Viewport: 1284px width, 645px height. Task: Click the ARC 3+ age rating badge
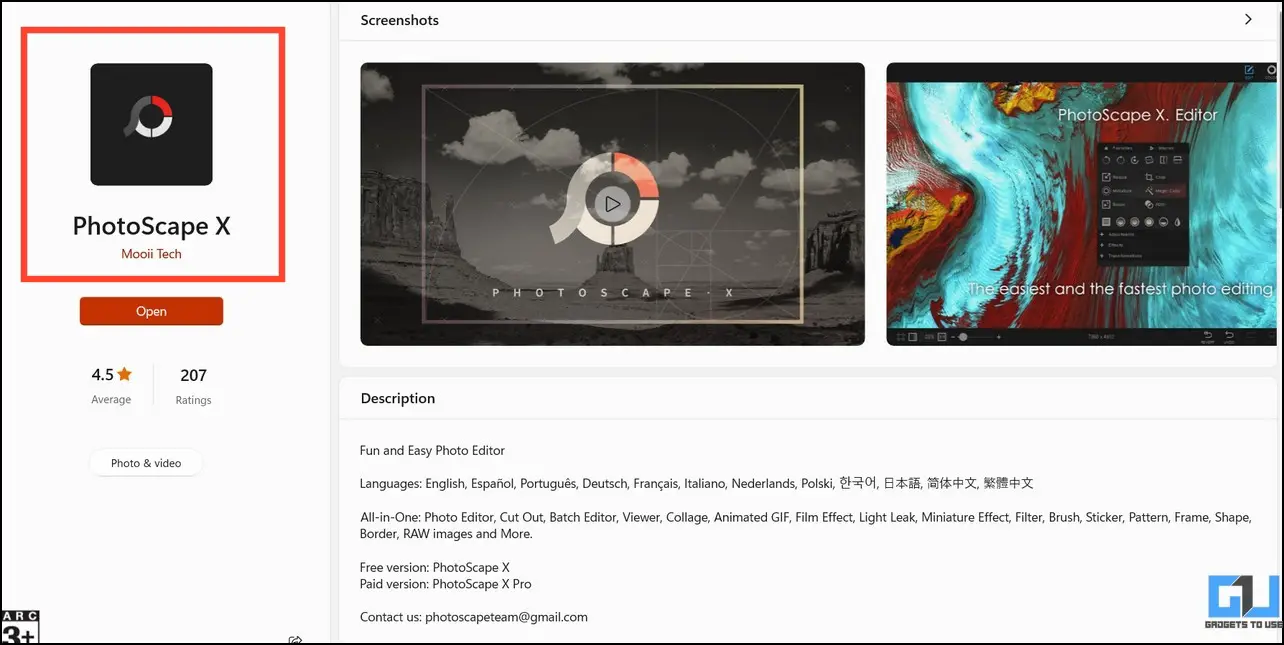point(20,627)
